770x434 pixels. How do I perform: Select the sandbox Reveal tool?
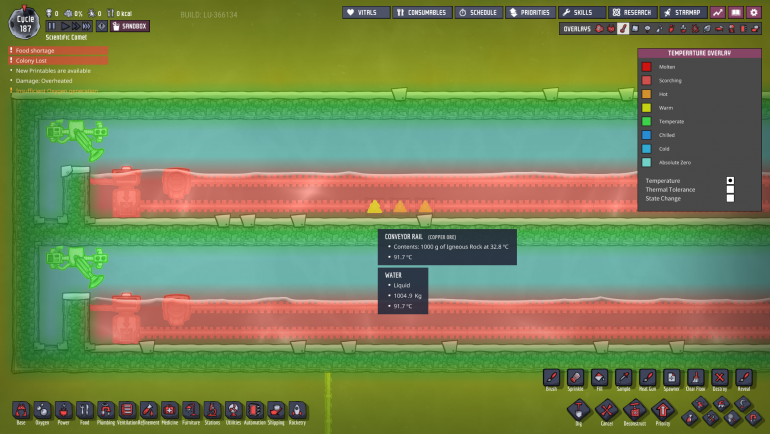click(x=743, y=378)
